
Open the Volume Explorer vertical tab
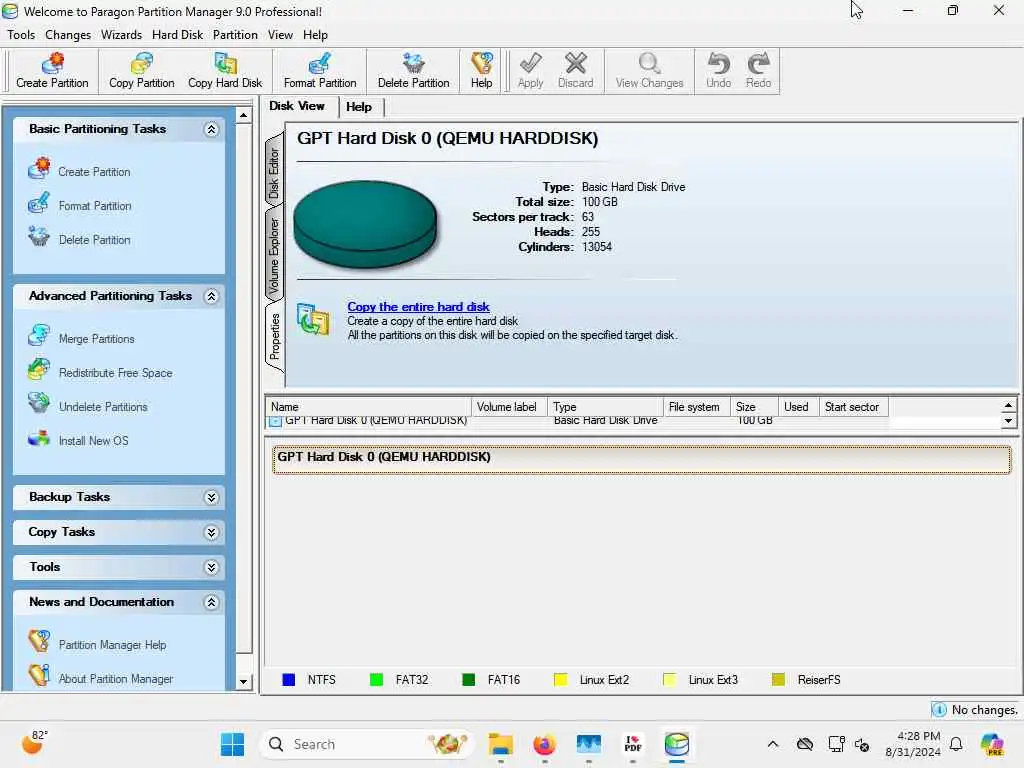274,255
